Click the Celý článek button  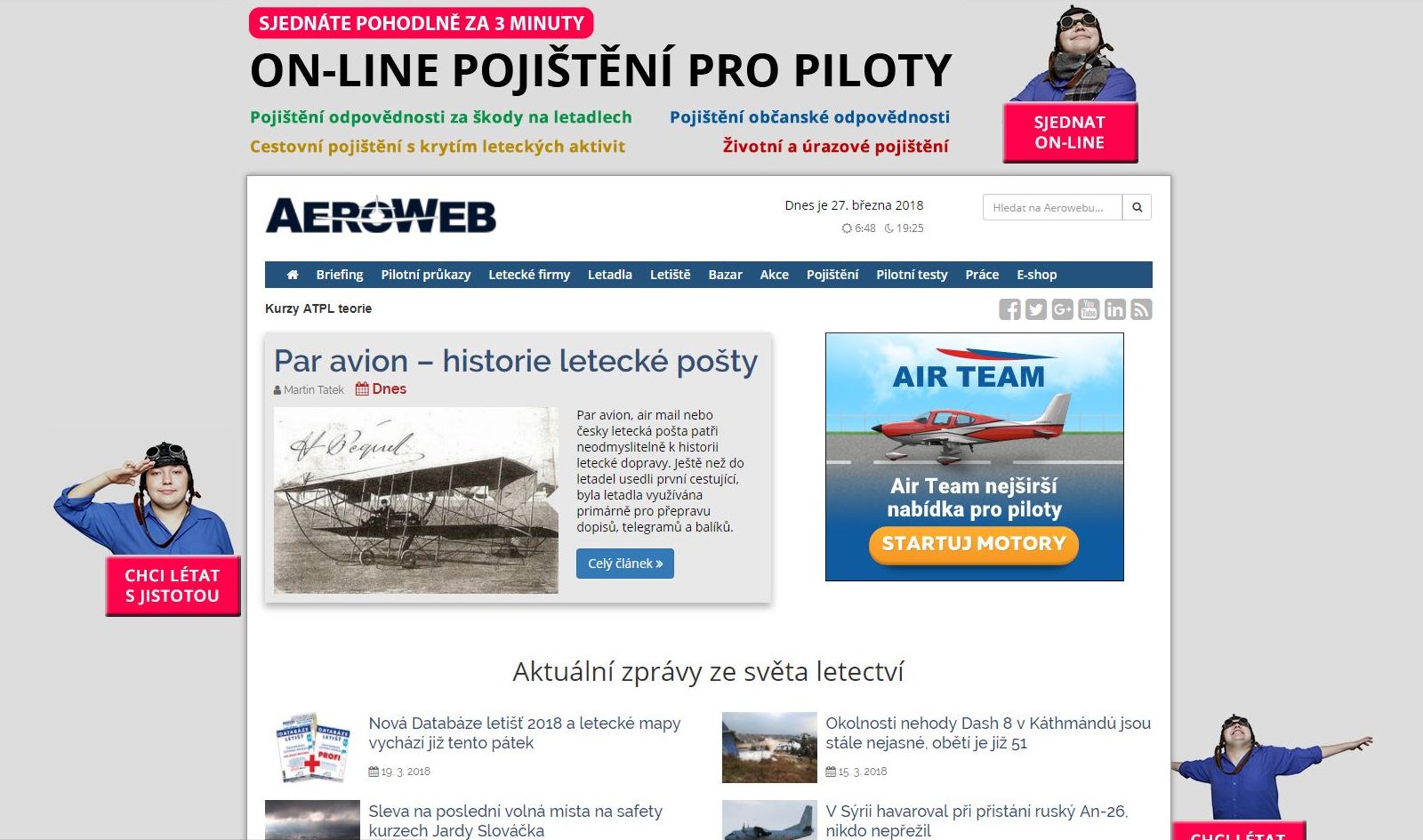[625, 564]
